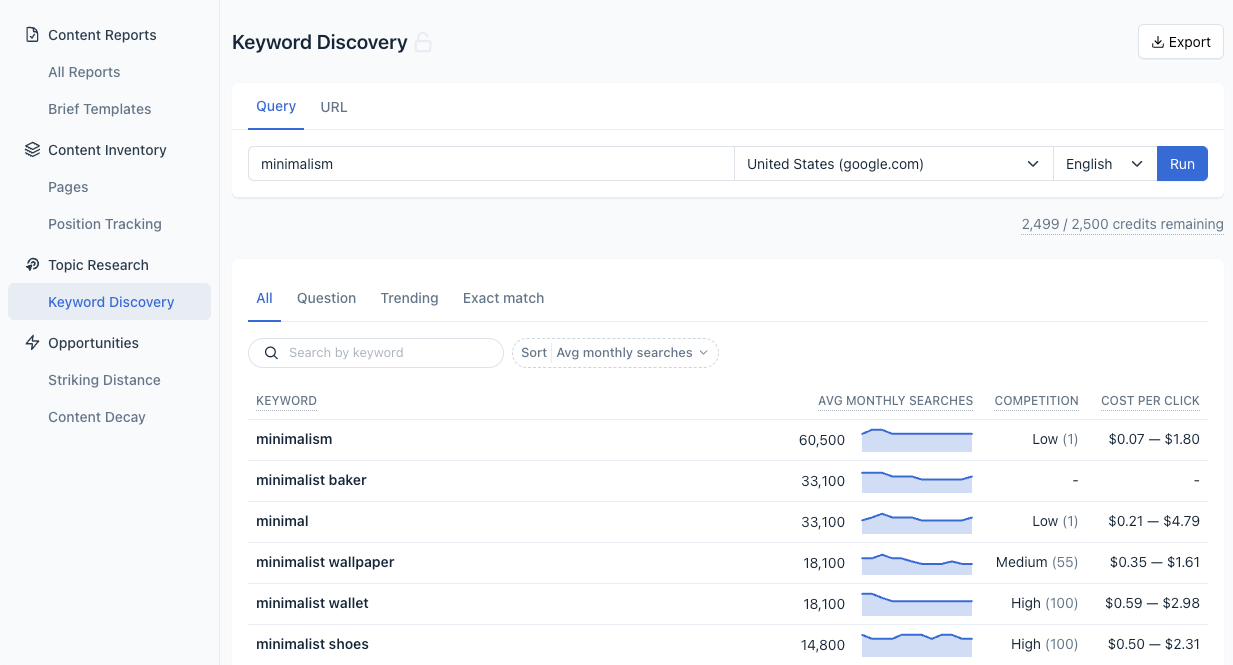Click the KEYWORD column header
The image size is (1233, 665).
tap(286, 401)
